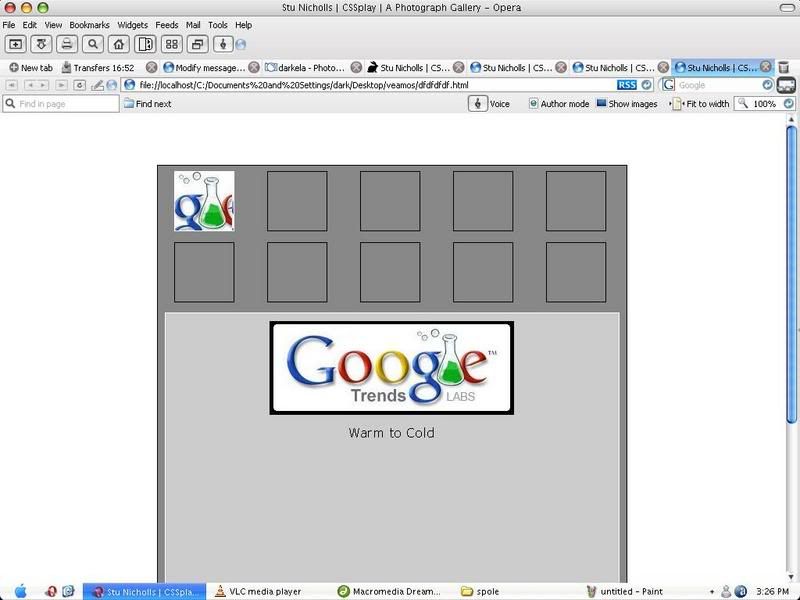The height and width of the screenshot is (600, 800).
Task: Go to the home page icon
Action: tap(119, 44)
